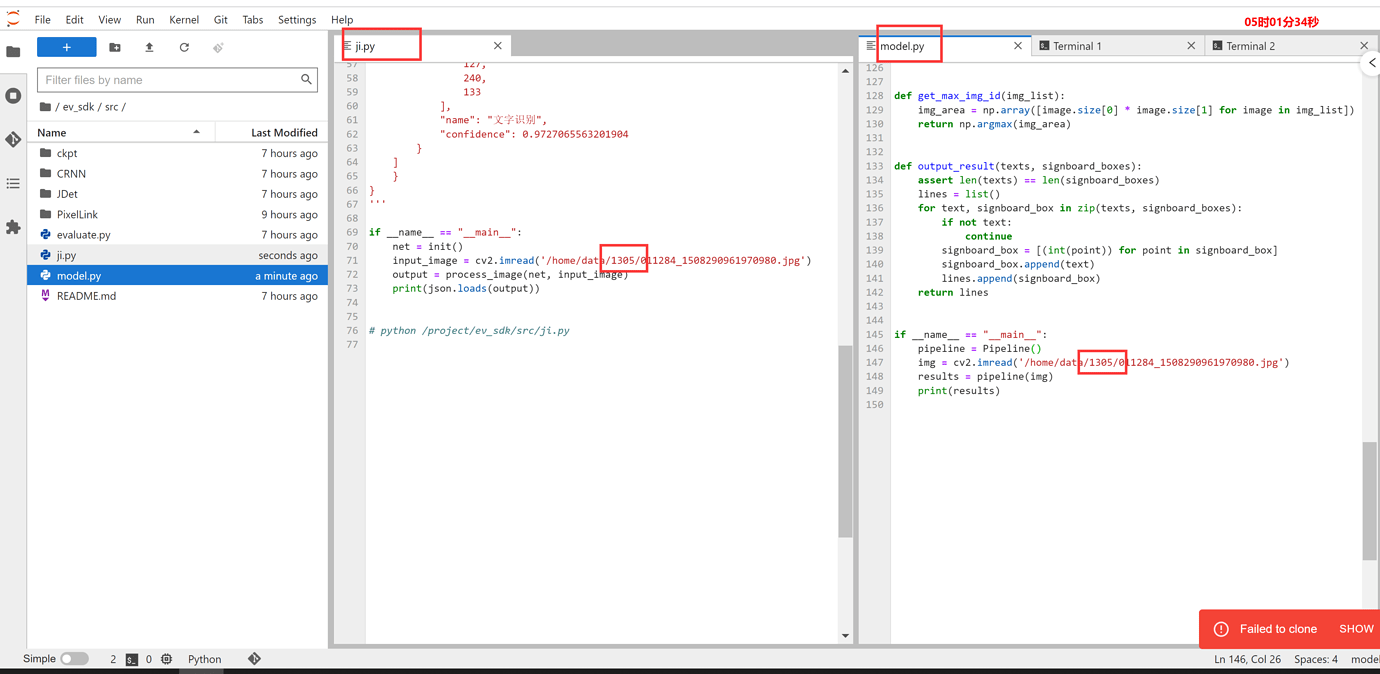Screen dimensions: 1380x674
Task: Open the Extension Manager puzzle icon
Action: [13, 228]
